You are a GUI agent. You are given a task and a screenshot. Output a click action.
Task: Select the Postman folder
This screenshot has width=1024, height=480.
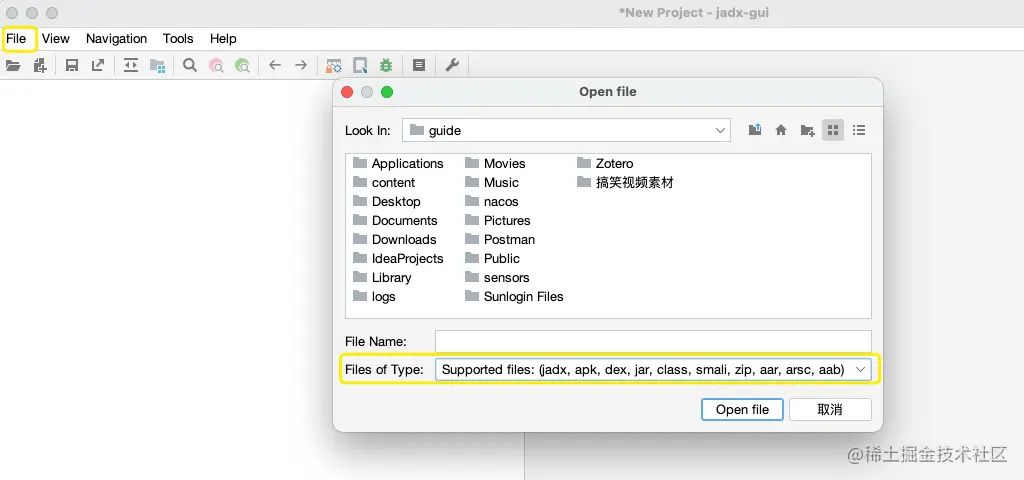[x=500, y=239]
